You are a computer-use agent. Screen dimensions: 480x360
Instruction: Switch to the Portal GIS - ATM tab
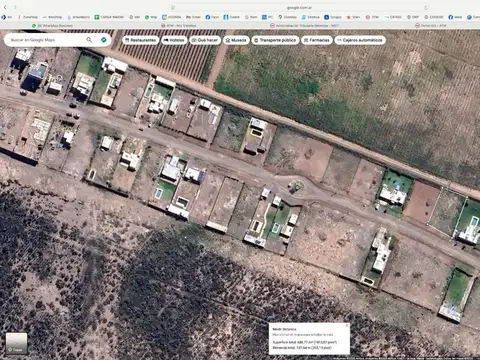click(x=430, y=25)
